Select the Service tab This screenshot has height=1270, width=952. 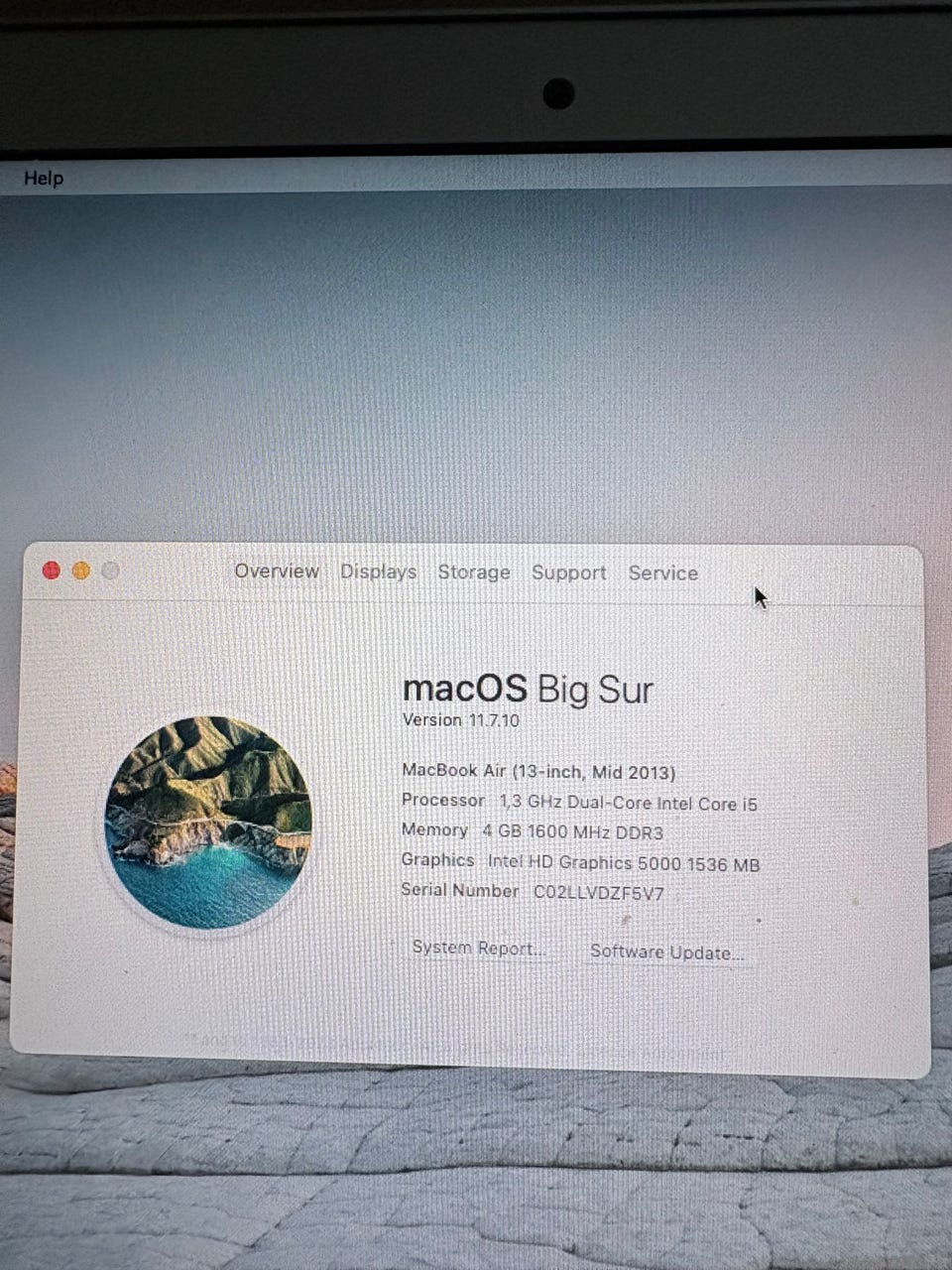coord(663,573)
